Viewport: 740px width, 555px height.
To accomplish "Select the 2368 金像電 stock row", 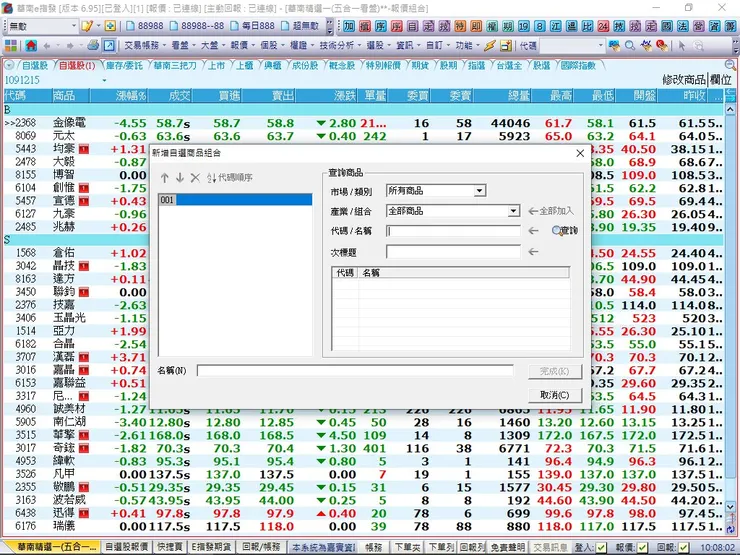I will click(x=363, y=123).
